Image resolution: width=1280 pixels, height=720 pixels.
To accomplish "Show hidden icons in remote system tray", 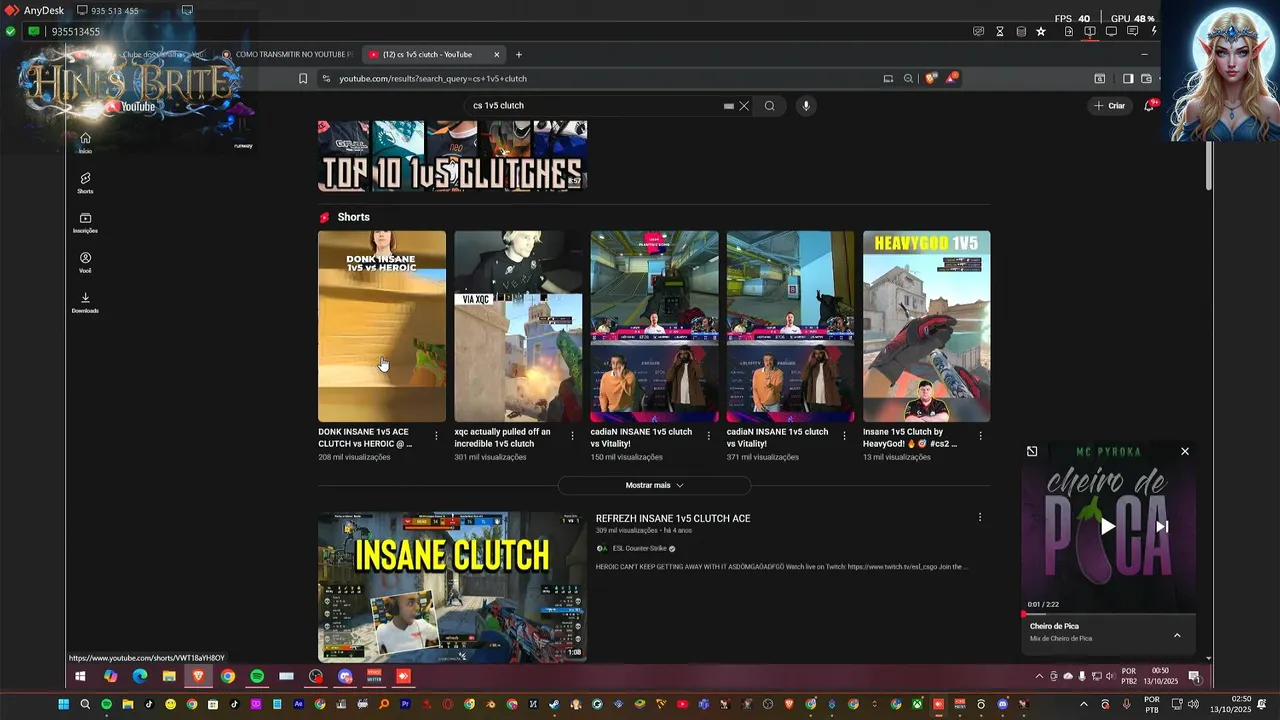I will [1039, 677].
